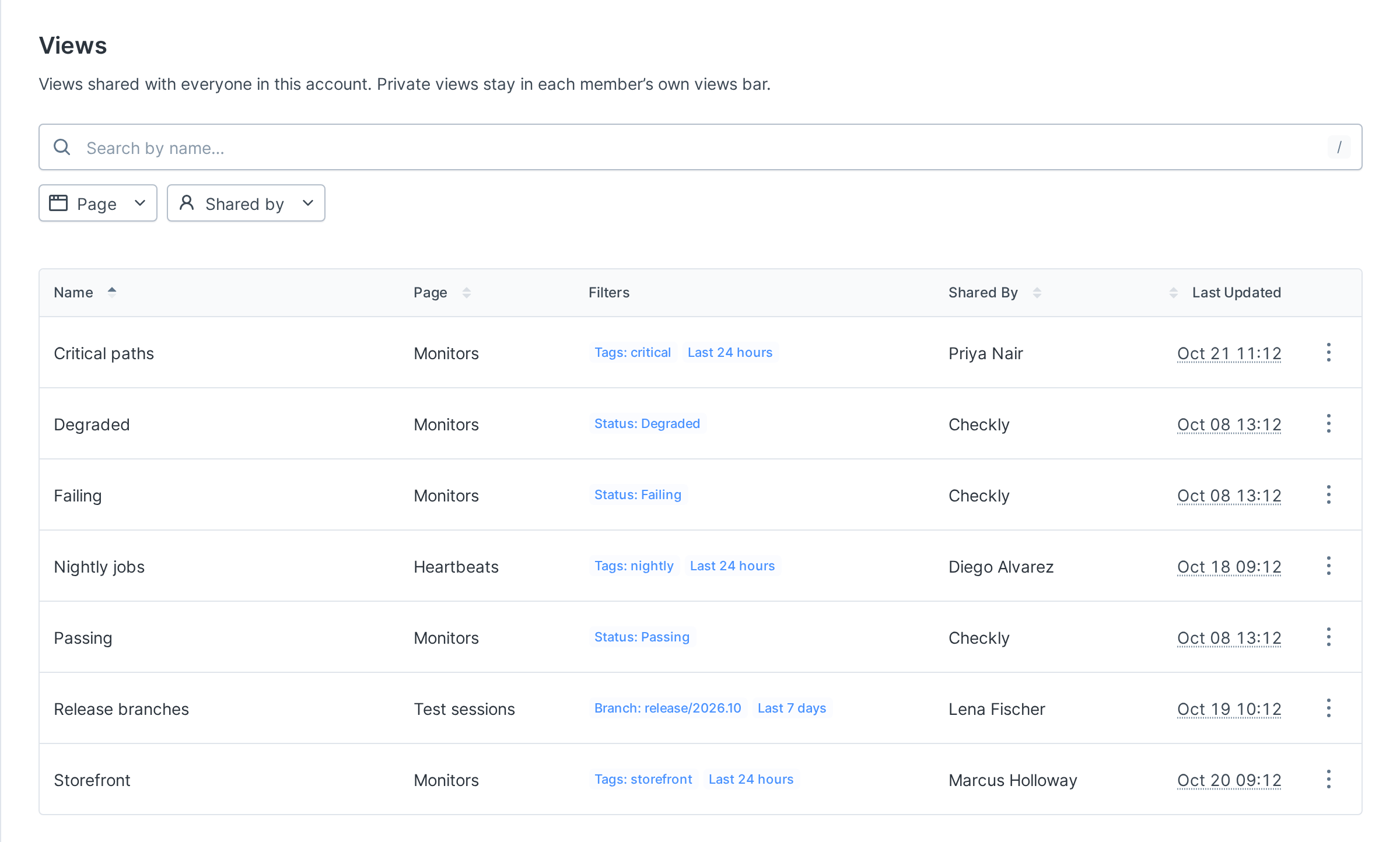The width and height of the screenshot is (1400, 842).
Task: Open the actions menu for Degraded view
Action: pyautogui.click(x=1328, y=423)
